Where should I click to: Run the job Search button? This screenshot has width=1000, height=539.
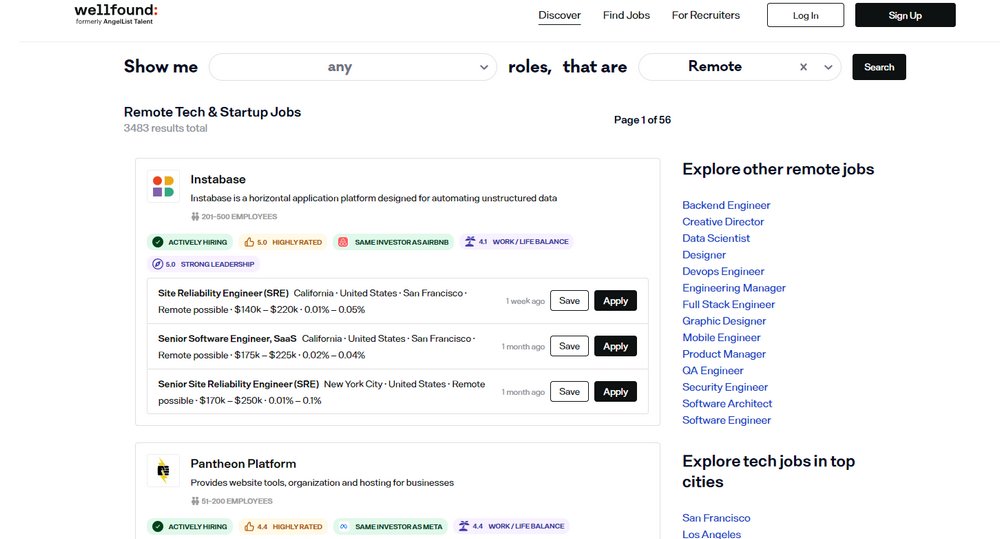click(879, 67)
